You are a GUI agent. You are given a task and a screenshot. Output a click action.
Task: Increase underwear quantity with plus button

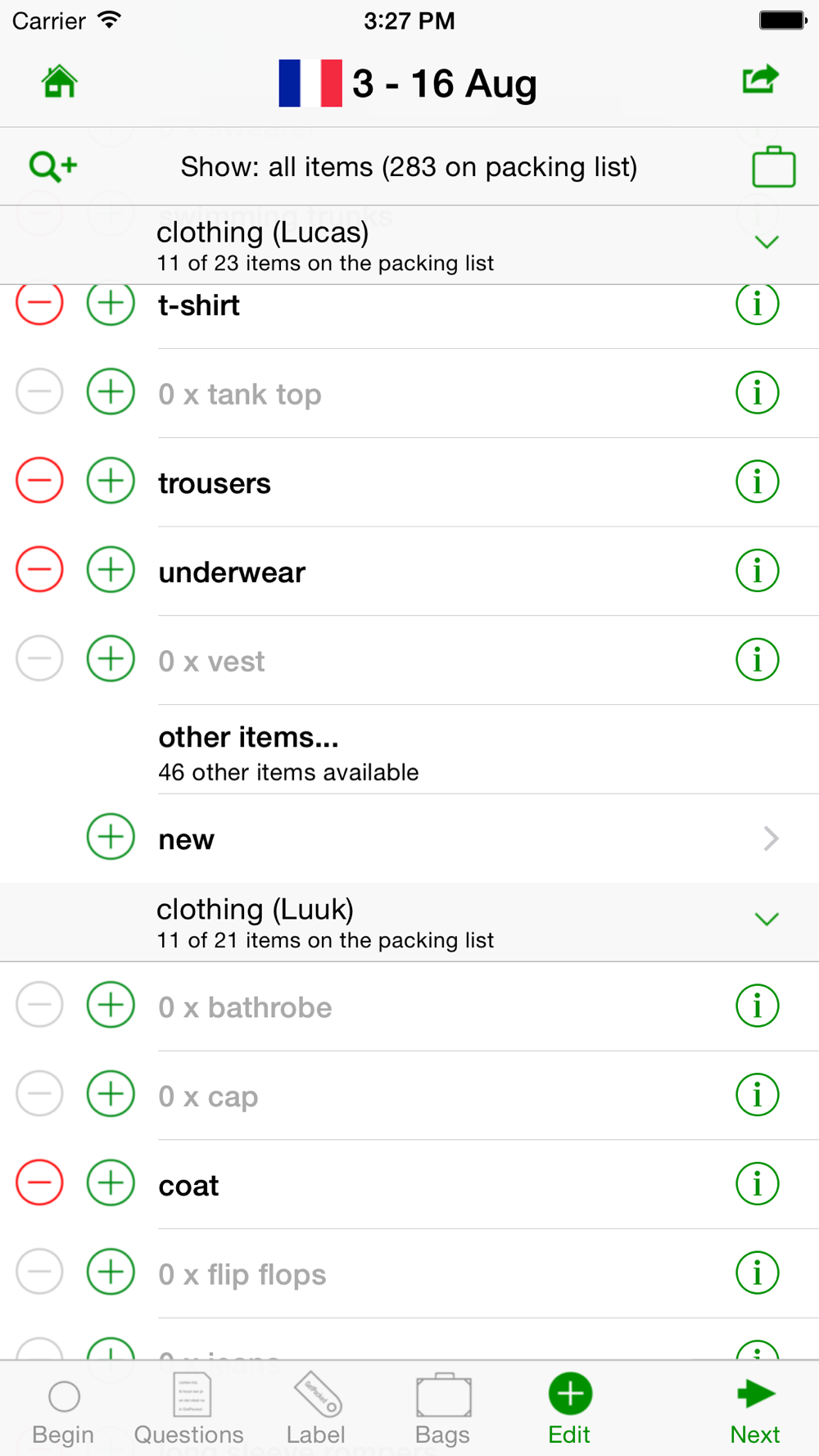click(111, 570)
